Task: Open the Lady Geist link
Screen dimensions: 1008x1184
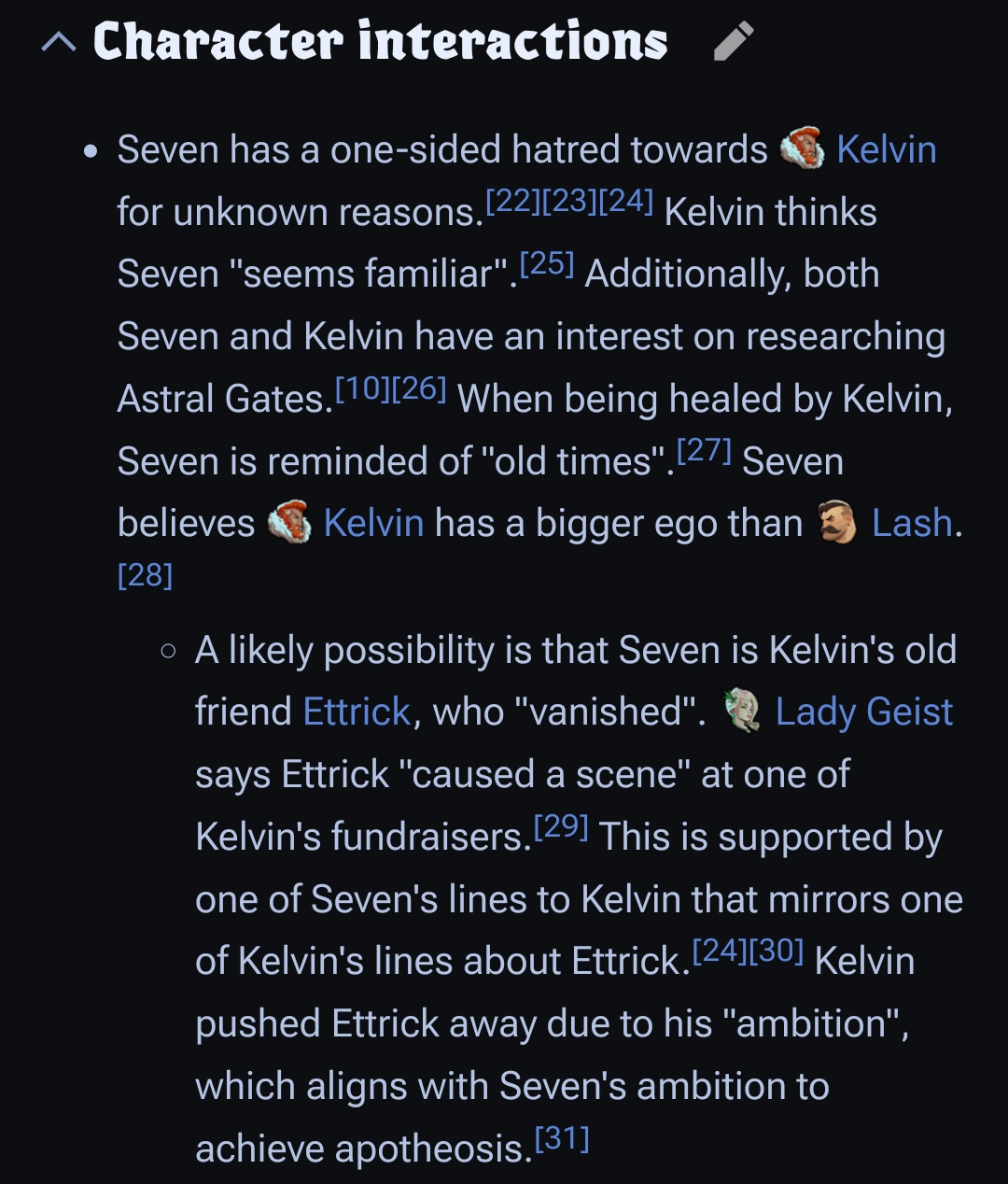Action: click(x=864, y=712)
